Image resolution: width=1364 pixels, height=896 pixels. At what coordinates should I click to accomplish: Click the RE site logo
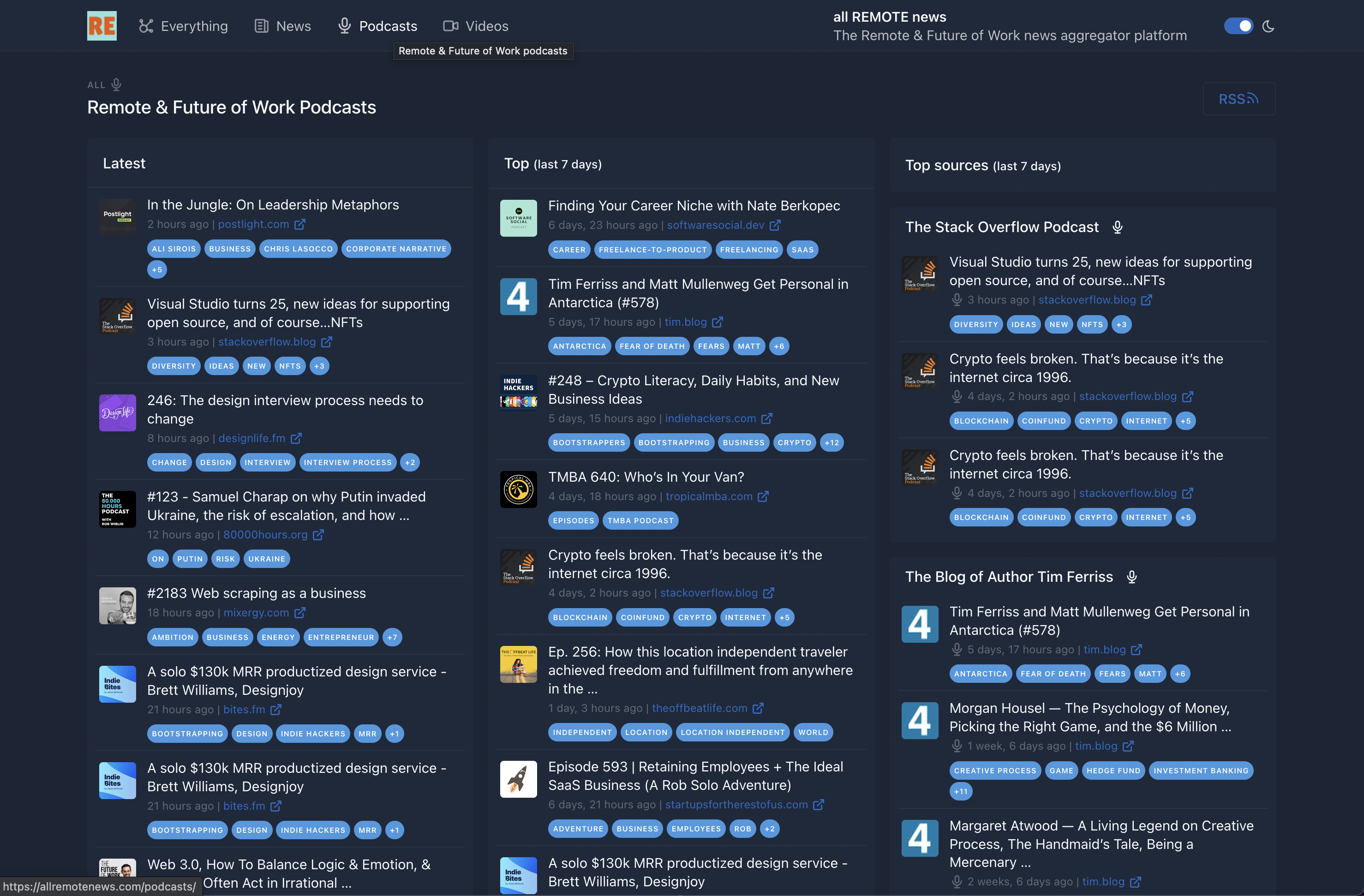pyautogui.click(x=102, y=26)
